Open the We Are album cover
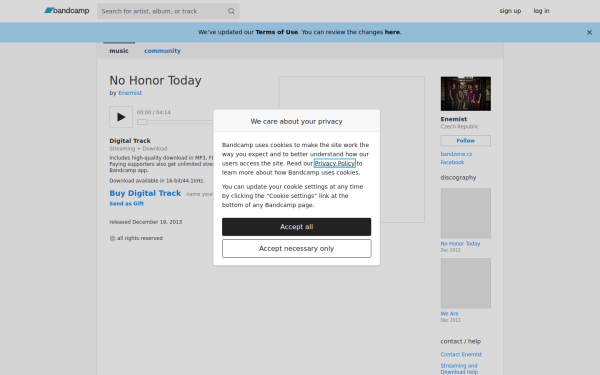 pyautogui.click(x=466, y=283)
